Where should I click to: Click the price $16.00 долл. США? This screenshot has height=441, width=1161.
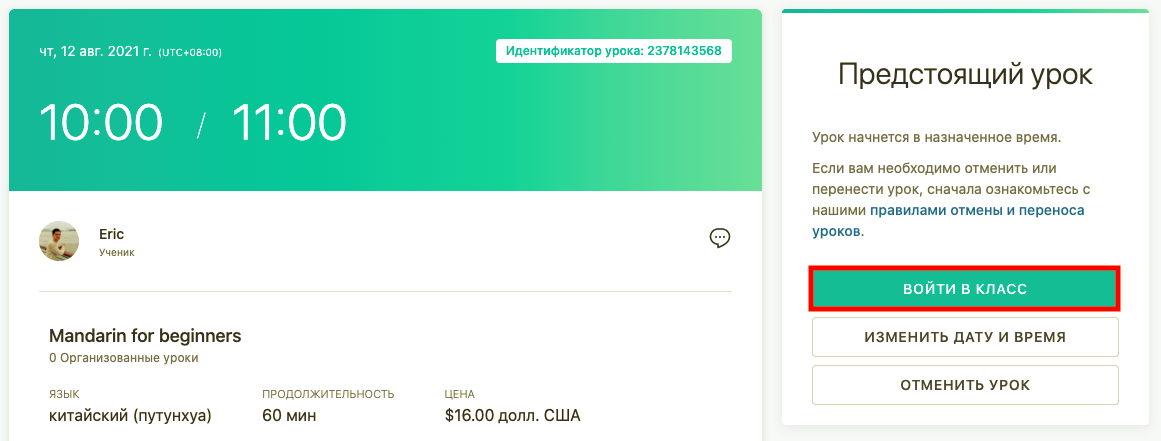512,415
